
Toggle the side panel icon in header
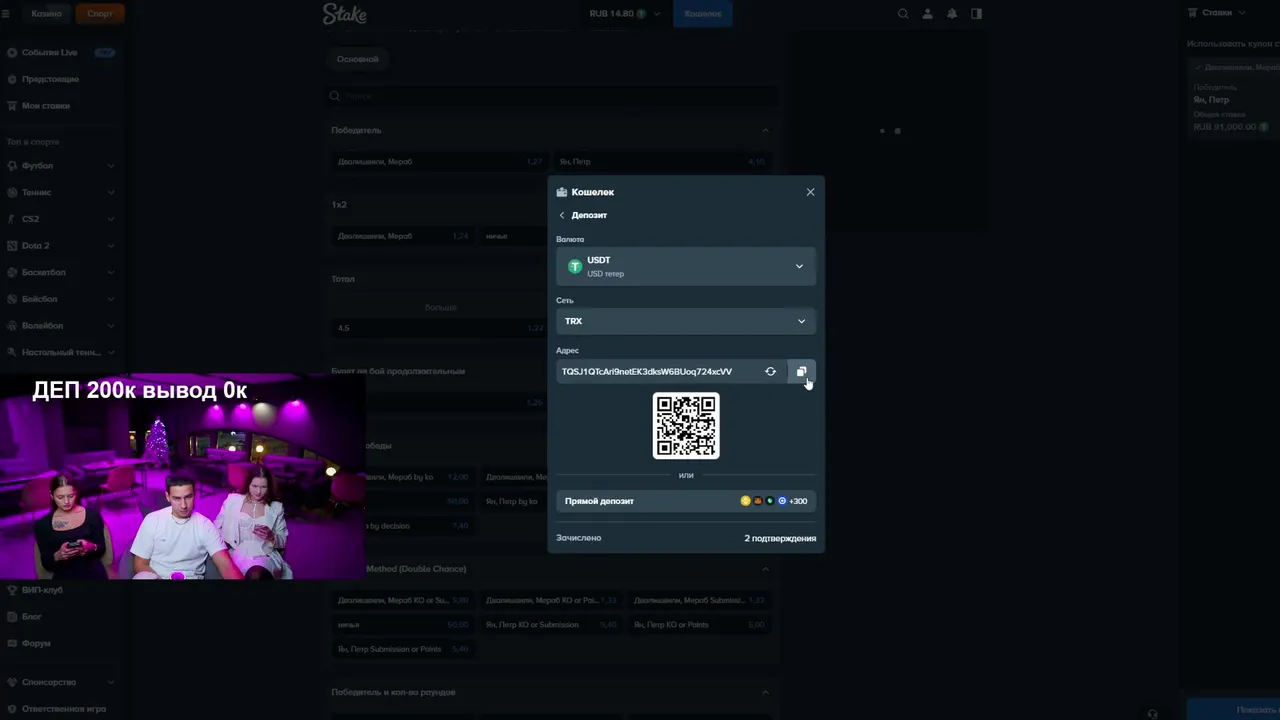[x=977, y=14]
